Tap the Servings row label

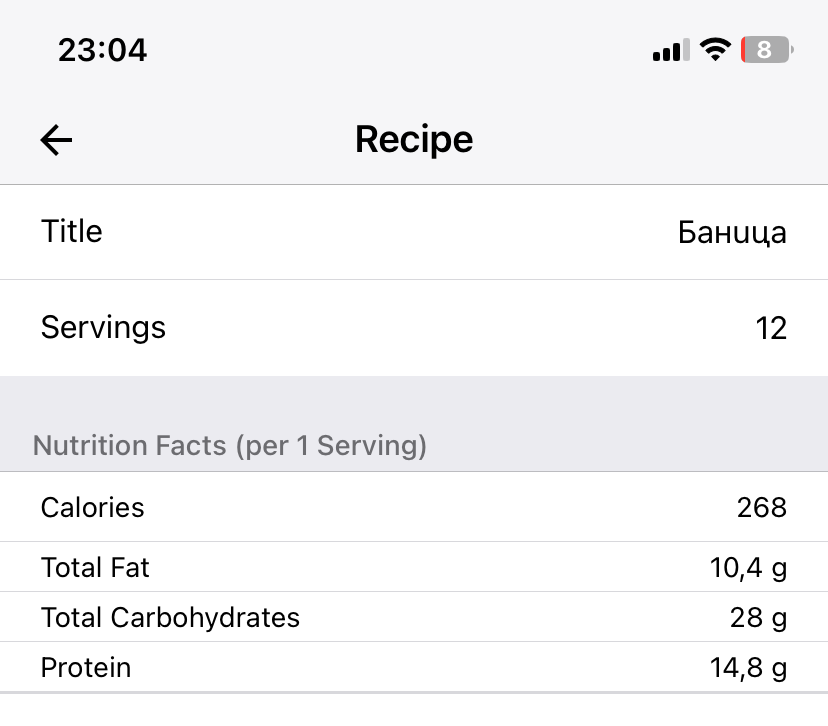103,327
